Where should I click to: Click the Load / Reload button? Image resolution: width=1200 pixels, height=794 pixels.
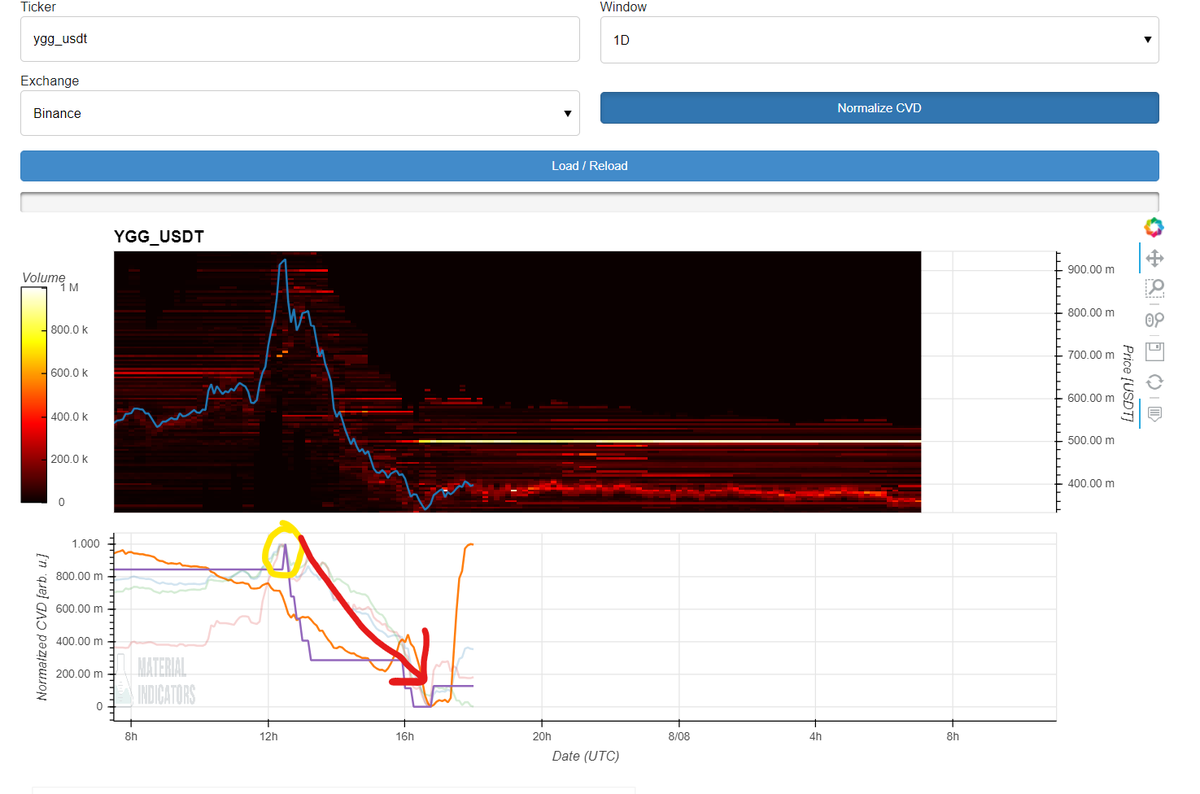pos(589,165)
